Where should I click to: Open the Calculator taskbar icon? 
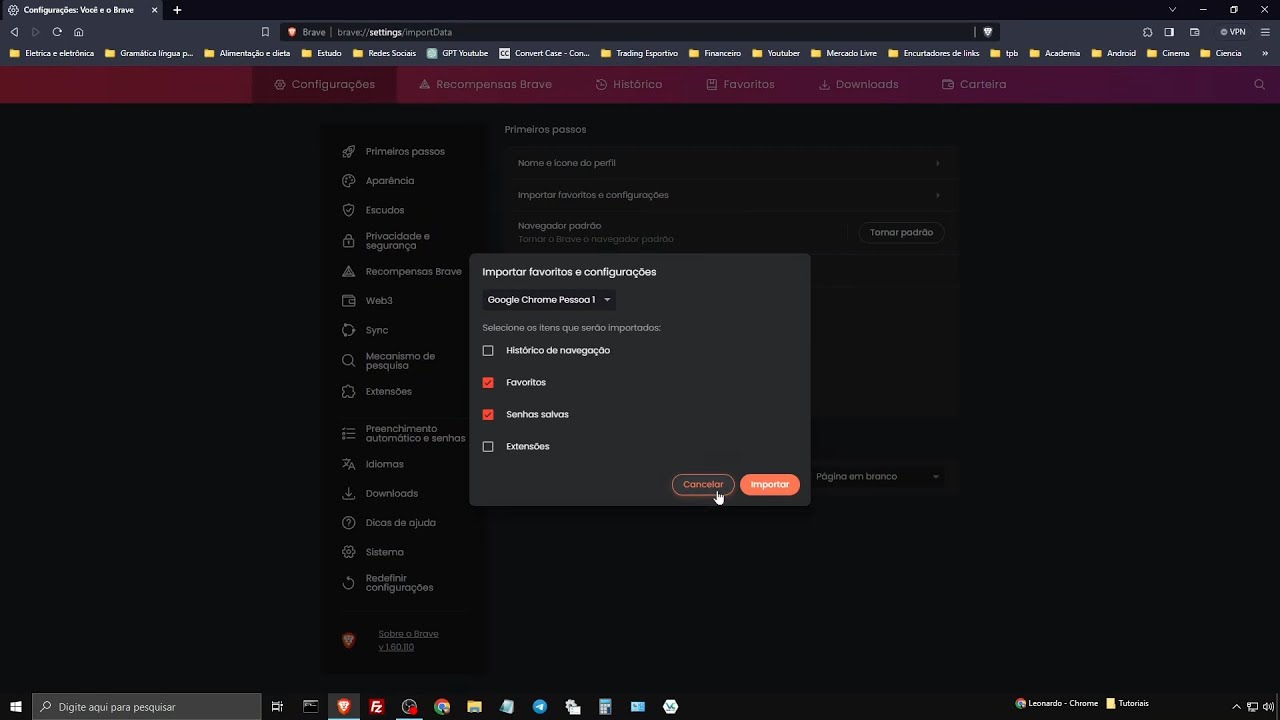[x=605, y=707]
